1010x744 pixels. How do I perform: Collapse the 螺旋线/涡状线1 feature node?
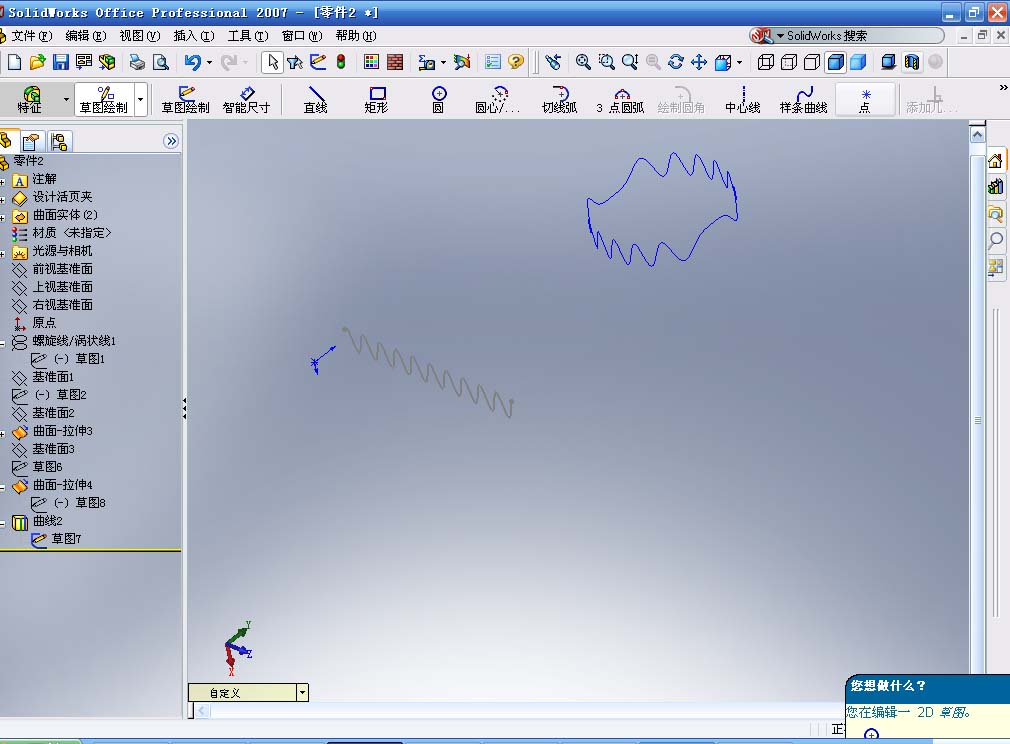[x=3, y=342]
